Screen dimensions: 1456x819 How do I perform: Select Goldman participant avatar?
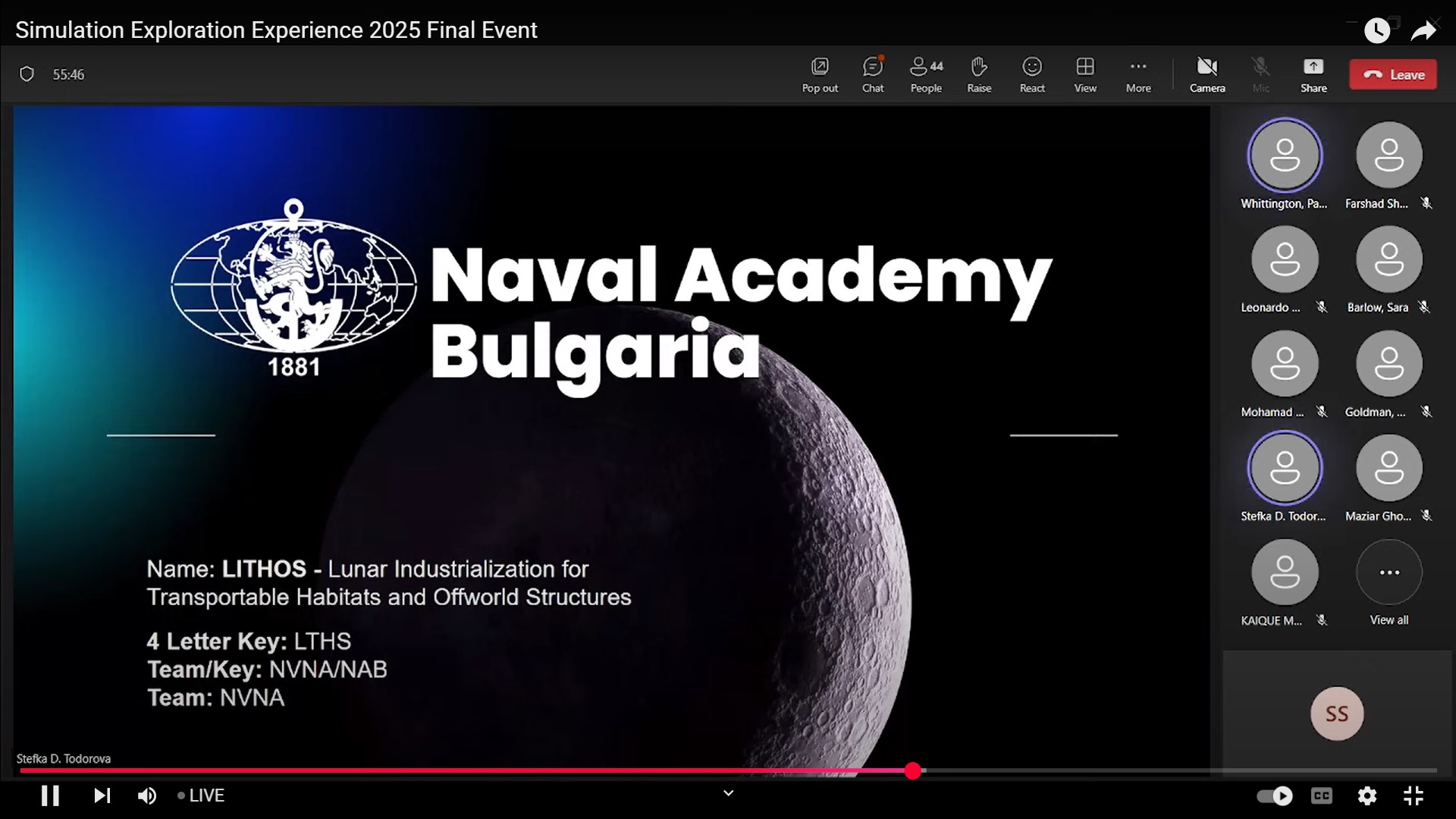tap(1389, 364)
